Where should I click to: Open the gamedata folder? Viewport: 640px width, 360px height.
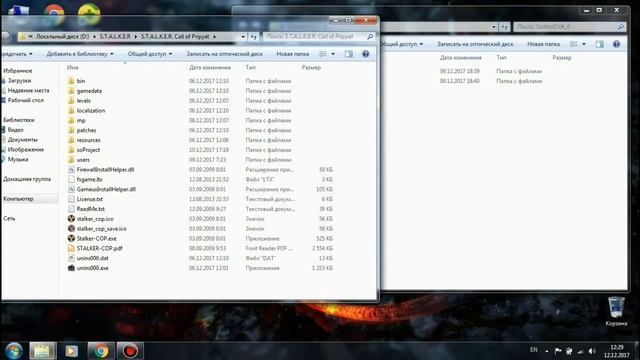click(89, 91)
